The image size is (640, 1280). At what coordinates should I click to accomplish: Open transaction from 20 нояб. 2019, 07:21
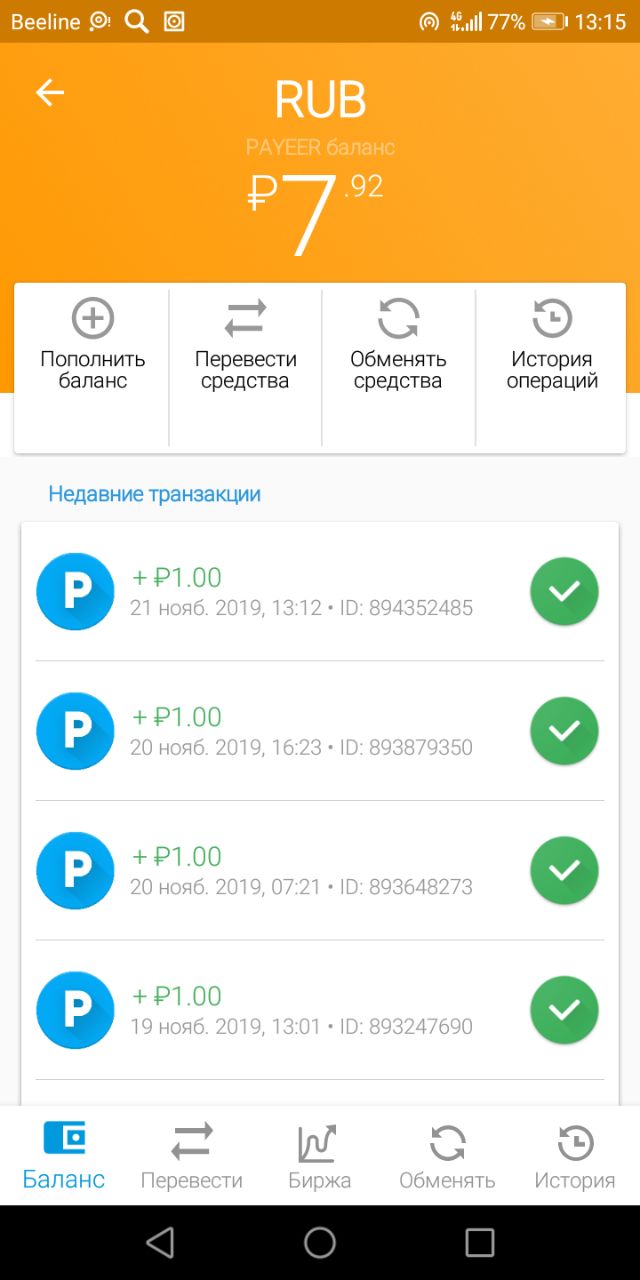(x=300, y=871)
